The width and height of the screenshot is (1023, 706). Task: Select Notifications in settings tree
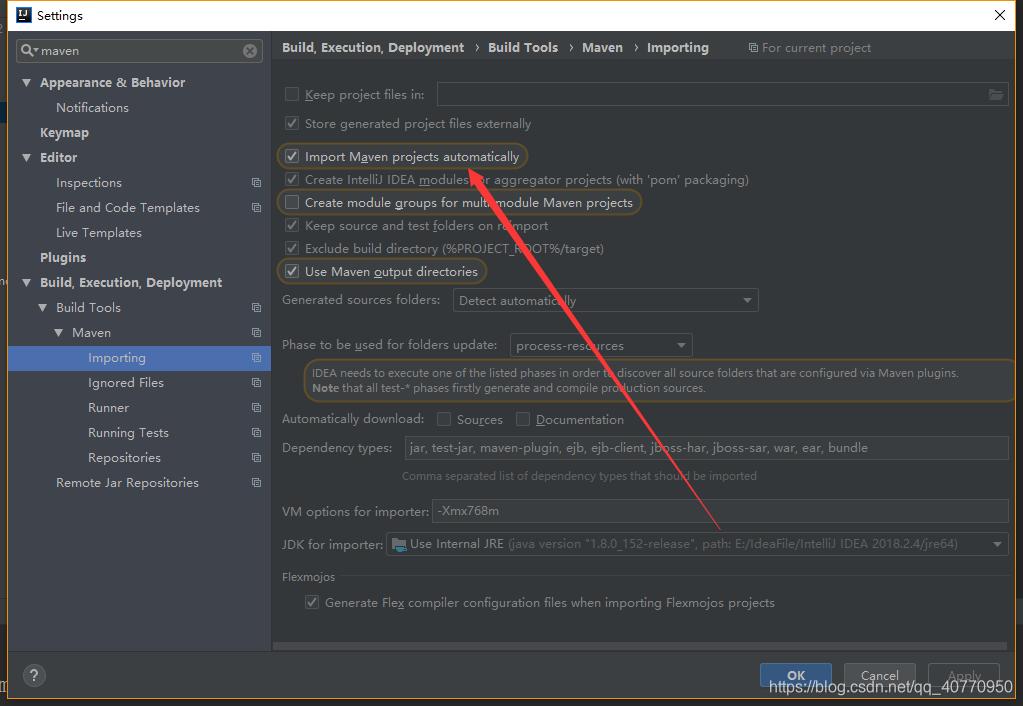tap(92, 108)
